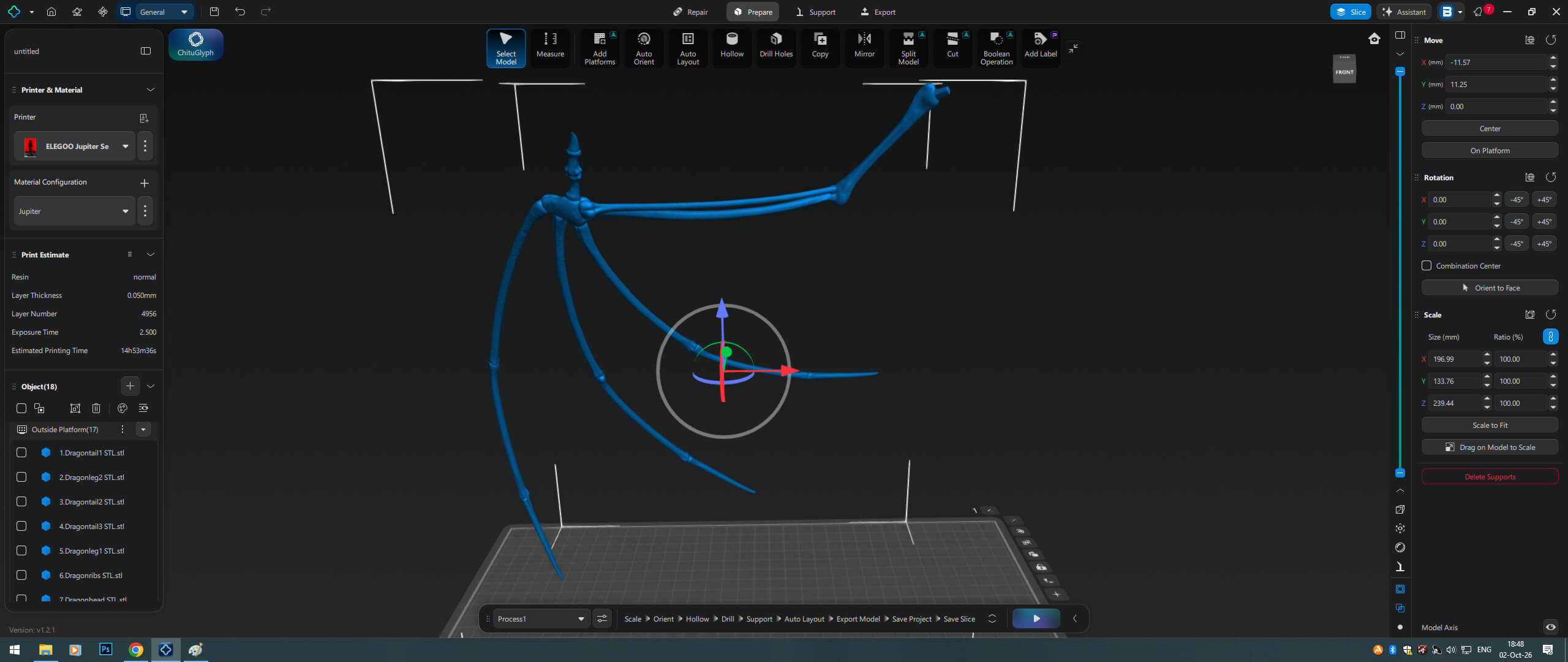Click the Copy model tool
The height and width of the screenshot is (662, 1568).
pos(820,47)
